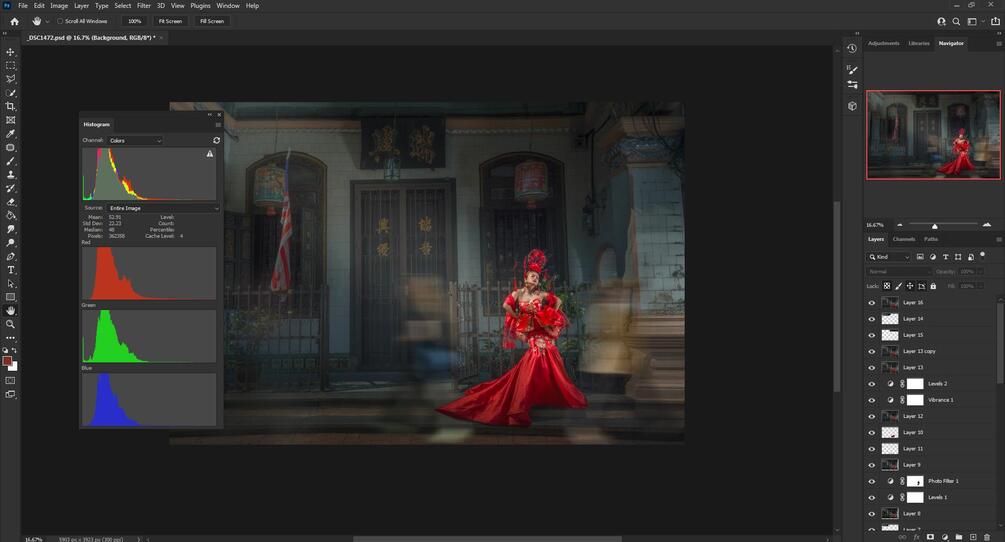The width and height of the screenshot is (1005, 542).
Task: Open the Normal blend mode dropdown
Action: [x=898, y=272]
